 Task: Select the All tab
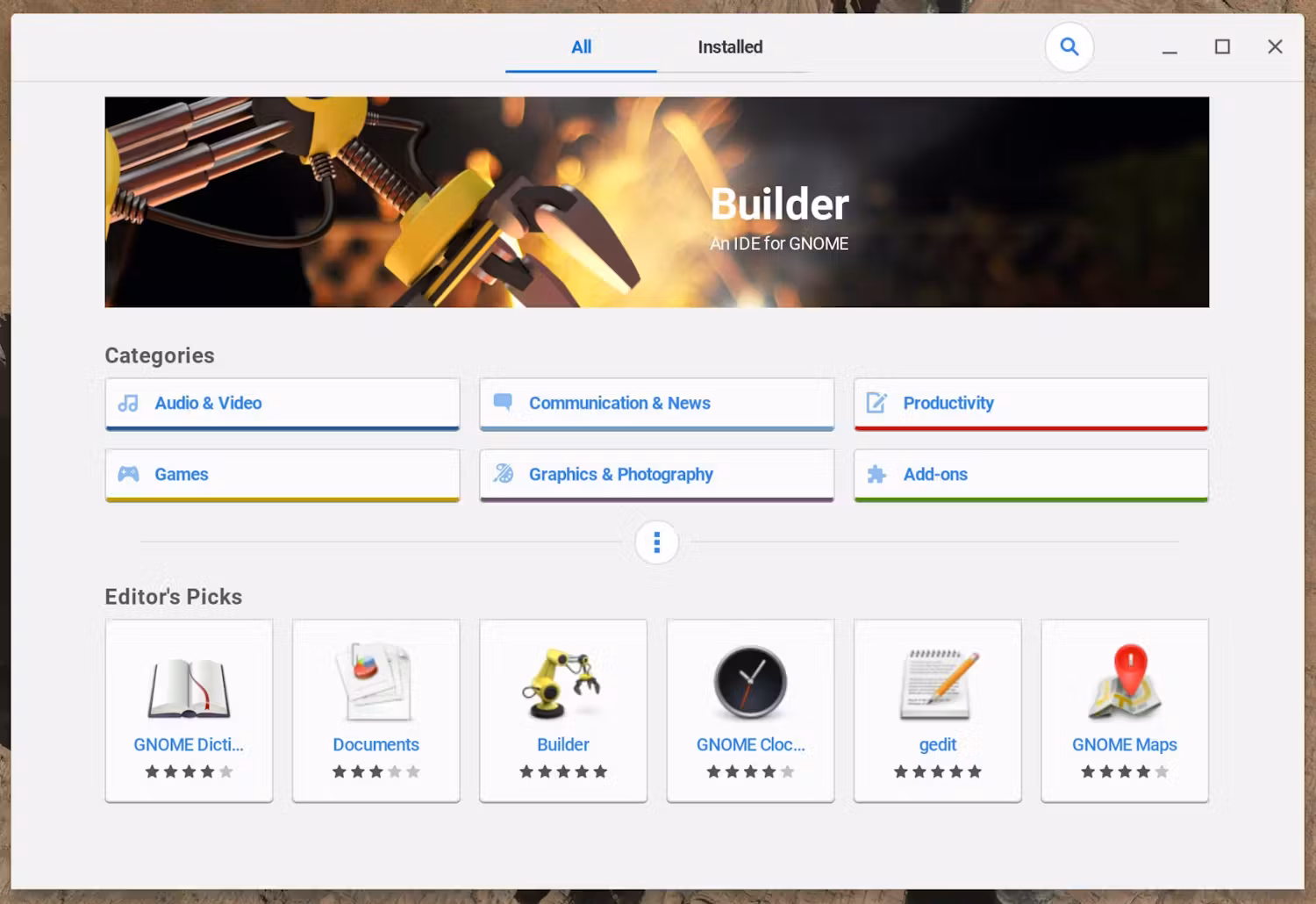[581, 47]
